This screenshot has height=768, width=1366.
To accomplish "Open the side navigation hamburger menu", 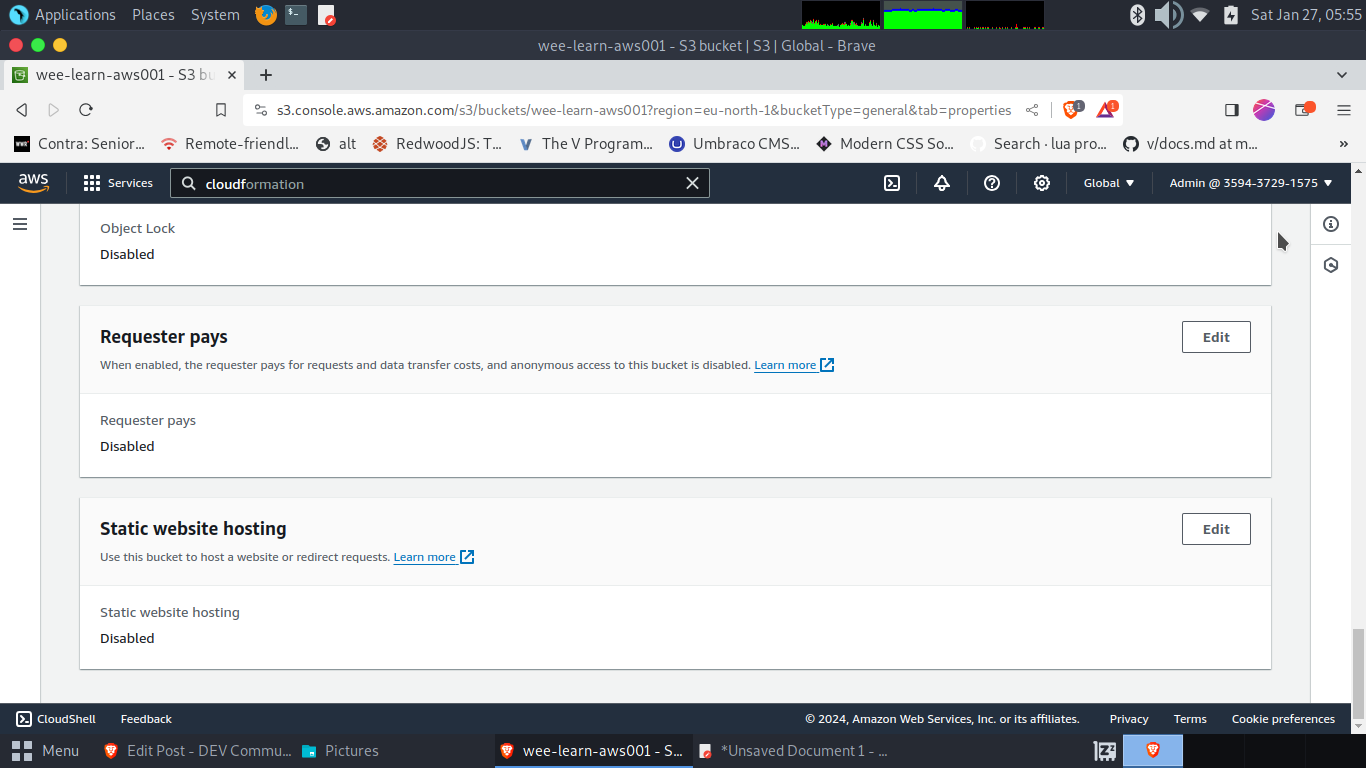I will (20, 224).
